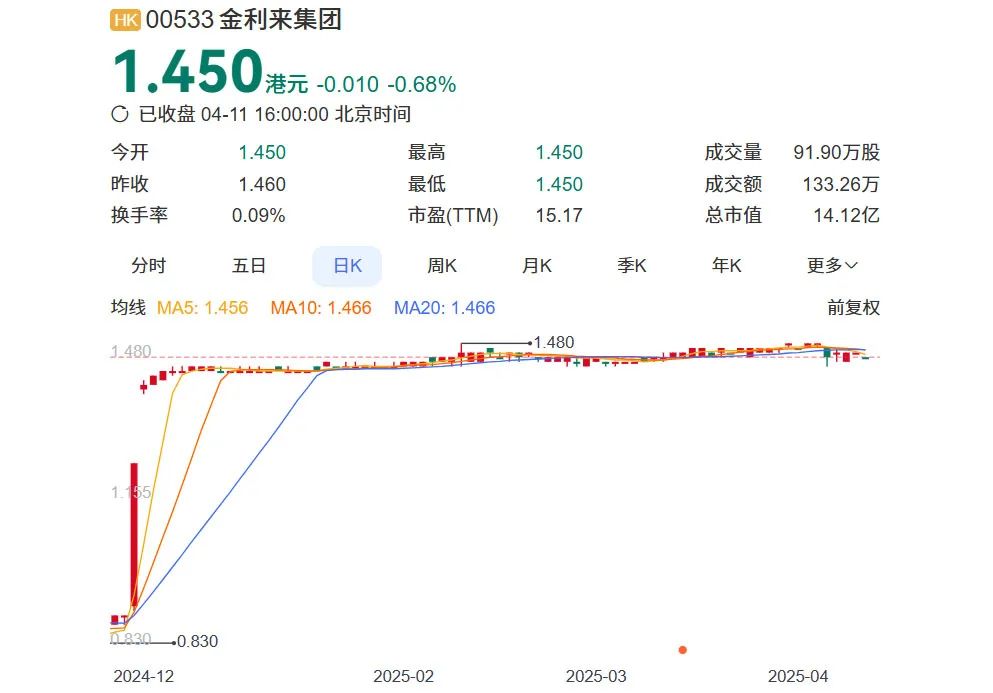Click the 0.830 low price label

point(197,642)
